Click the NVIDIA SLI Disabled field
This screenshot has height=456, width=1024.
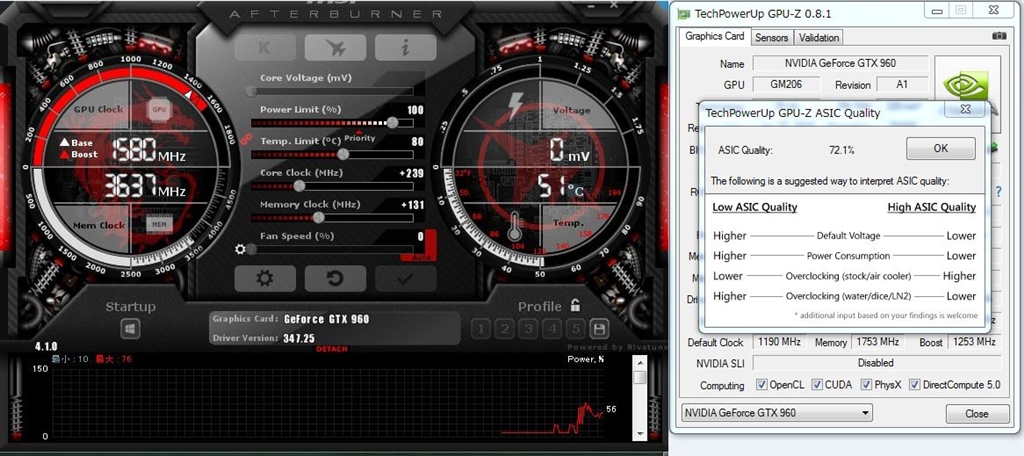[x=877, y=363]
